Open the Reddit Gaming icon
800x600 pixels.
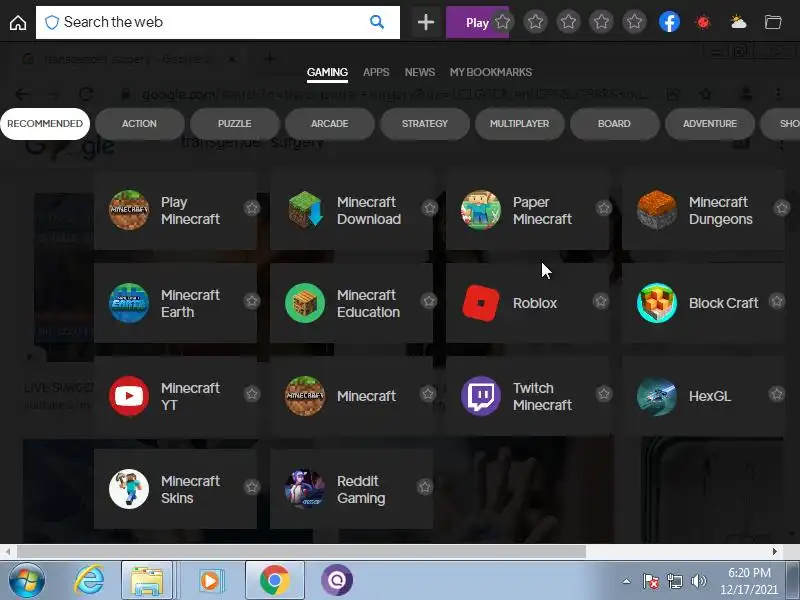305,489
